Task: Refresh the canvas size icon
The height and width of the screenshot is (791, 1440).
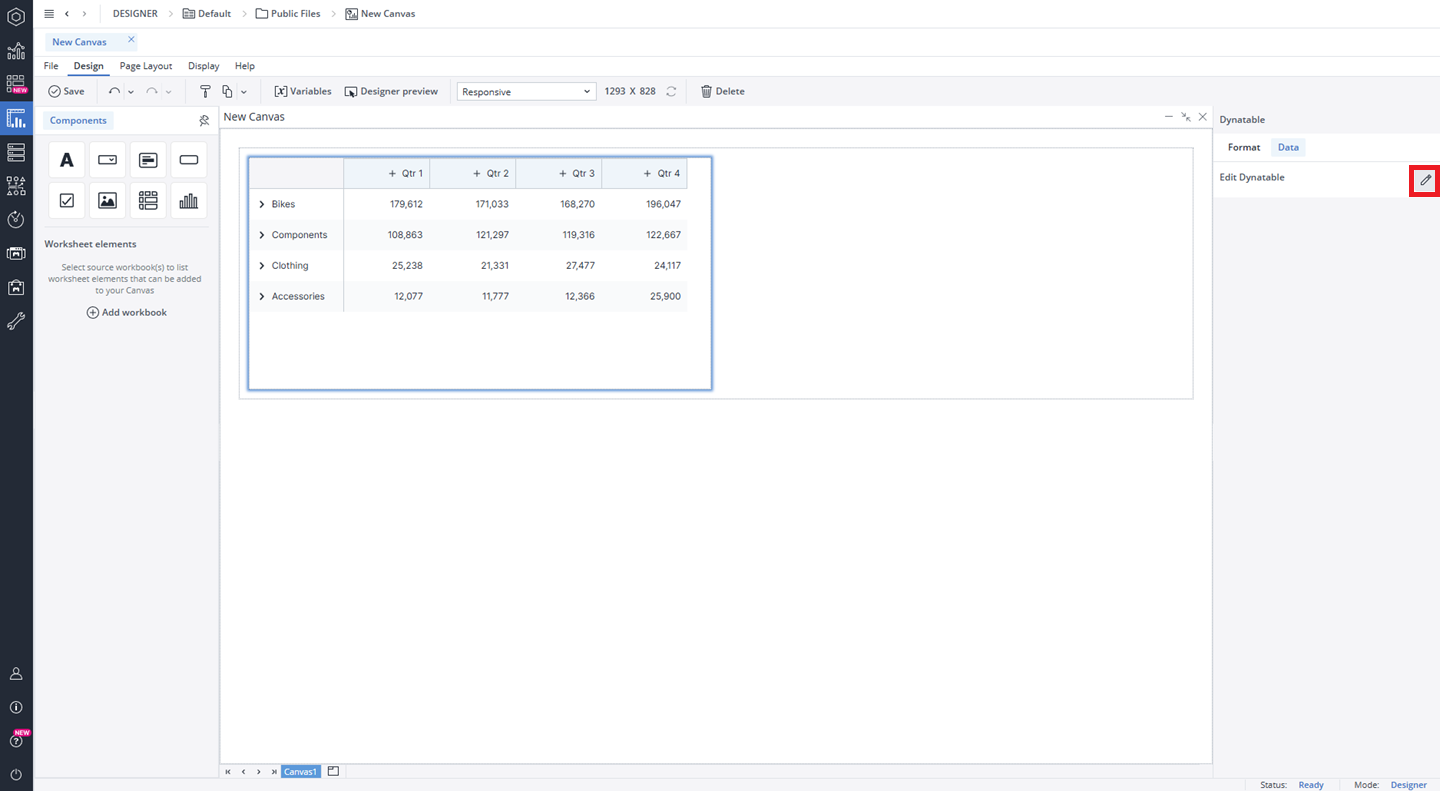Action: click(671, 92)
